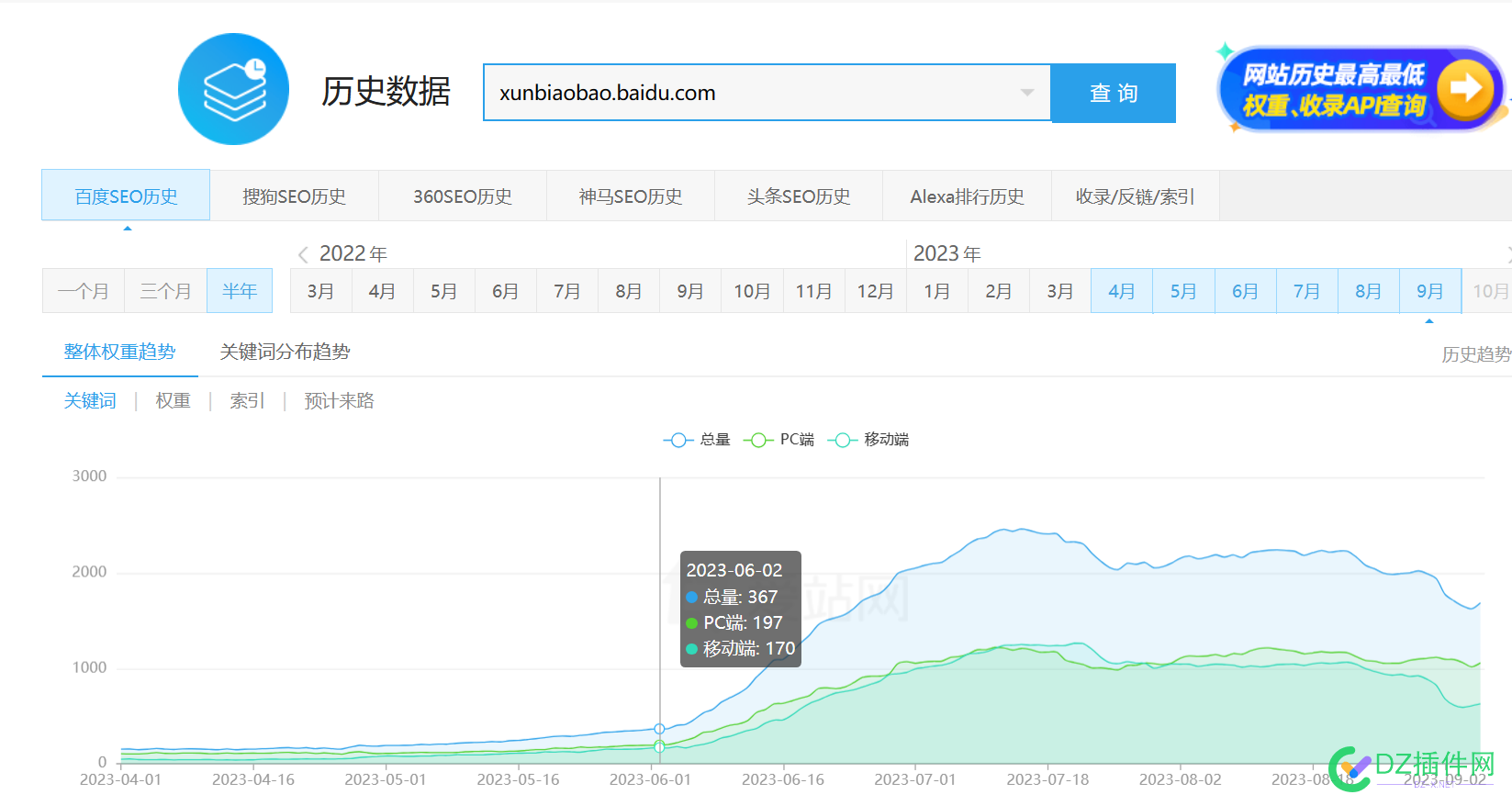Open the 关键词分布趋势 tab
This screenshot has width=1512, height=806.
tap(285, 352)
